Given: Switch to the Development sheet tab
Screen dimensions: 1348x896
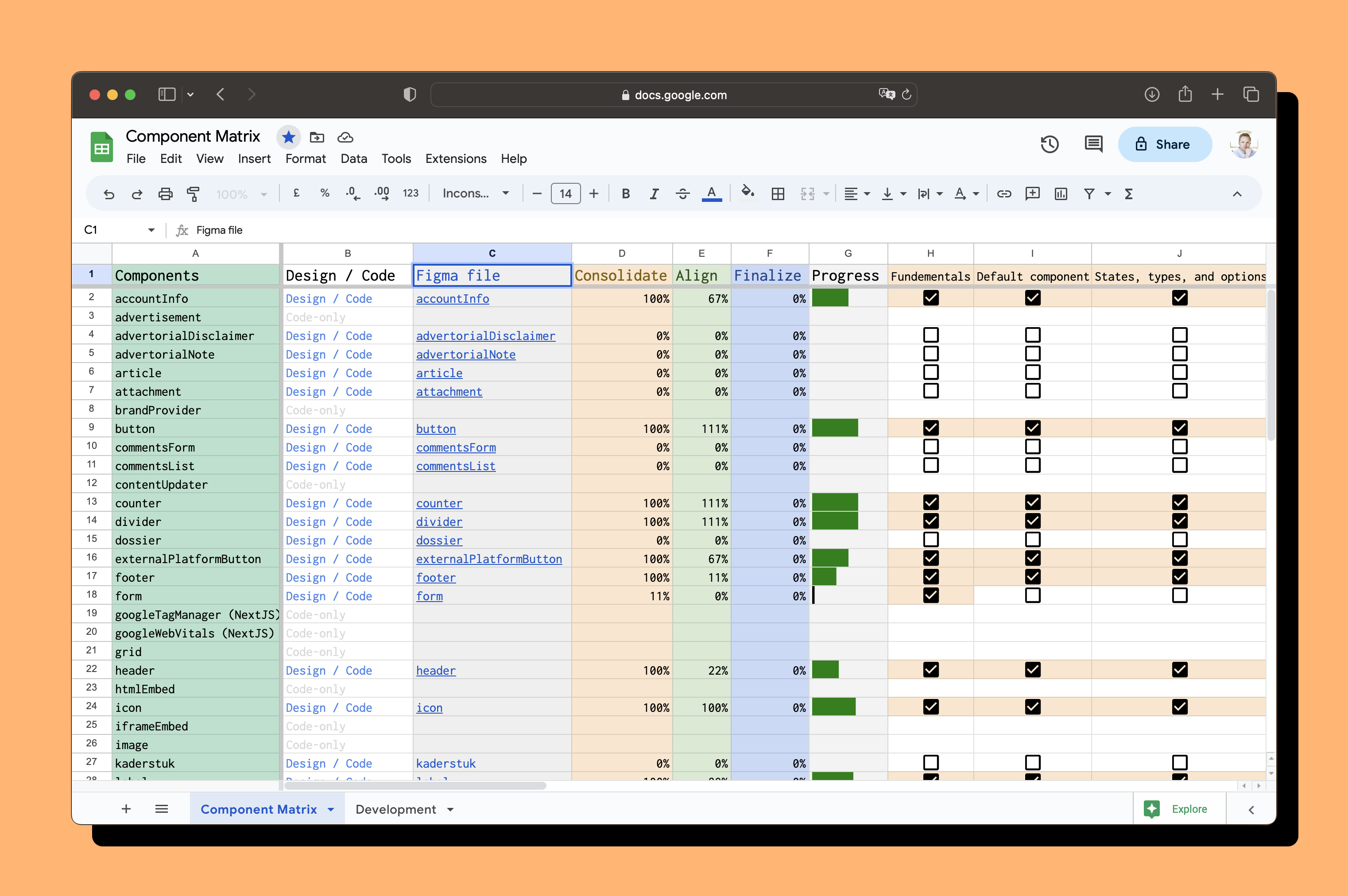Looking at the screenshot, I should click(395, 809).
